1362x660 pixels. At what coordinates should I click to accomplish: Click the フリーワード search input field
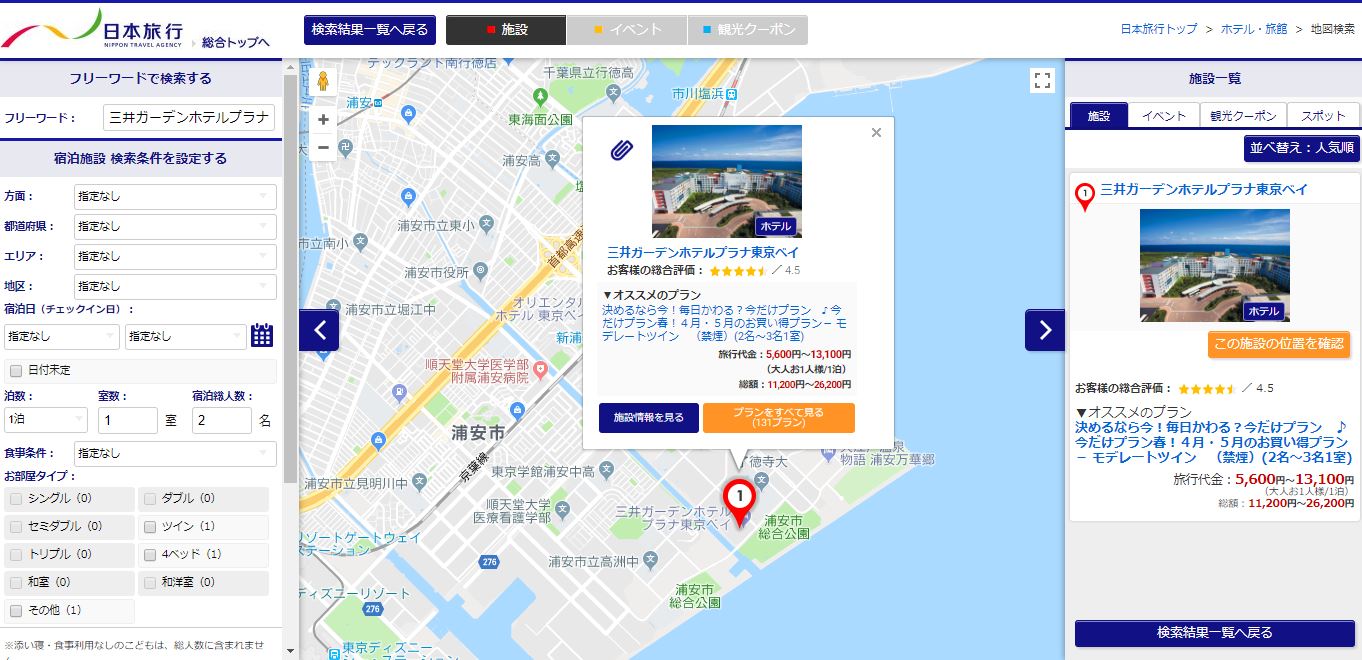189,117
